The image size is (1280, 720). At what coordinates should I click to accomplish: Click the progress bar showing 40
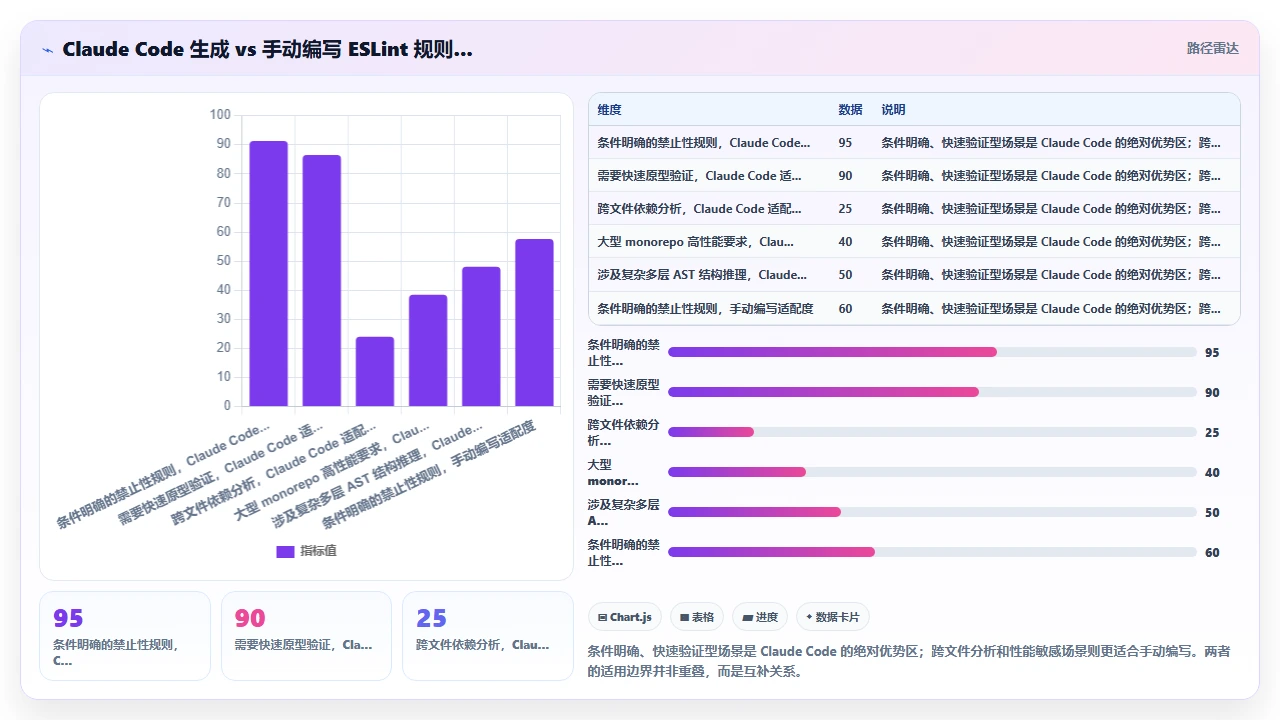click(x=932, y=472)
